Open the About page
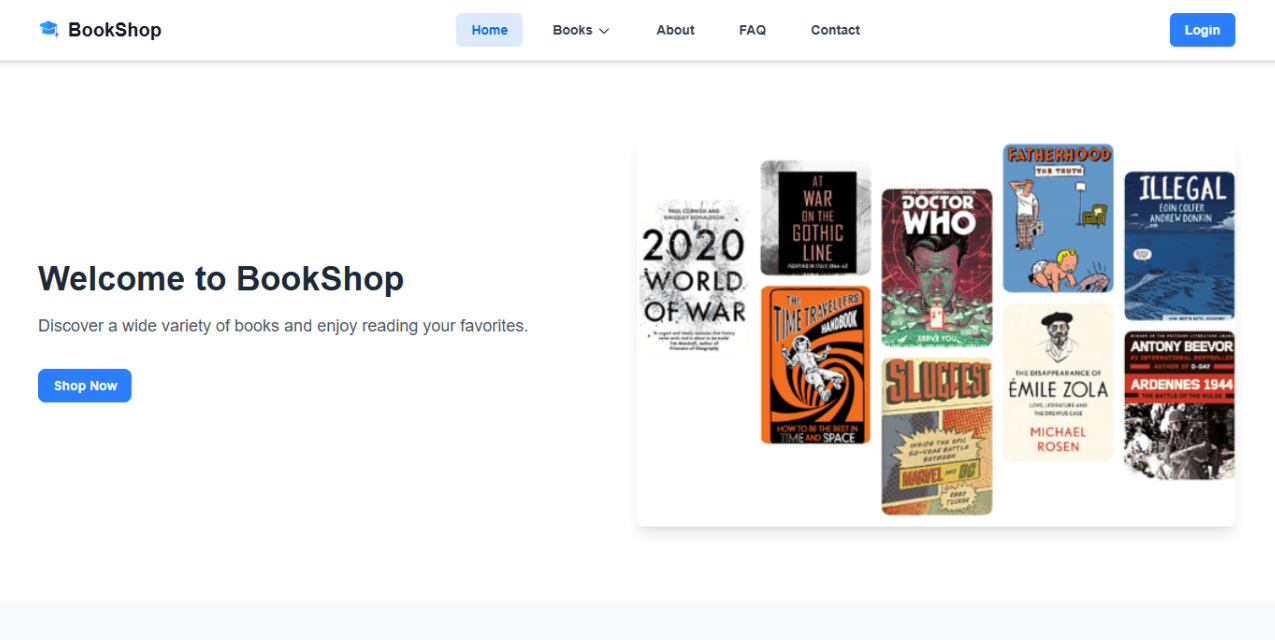 click(675, 30)
